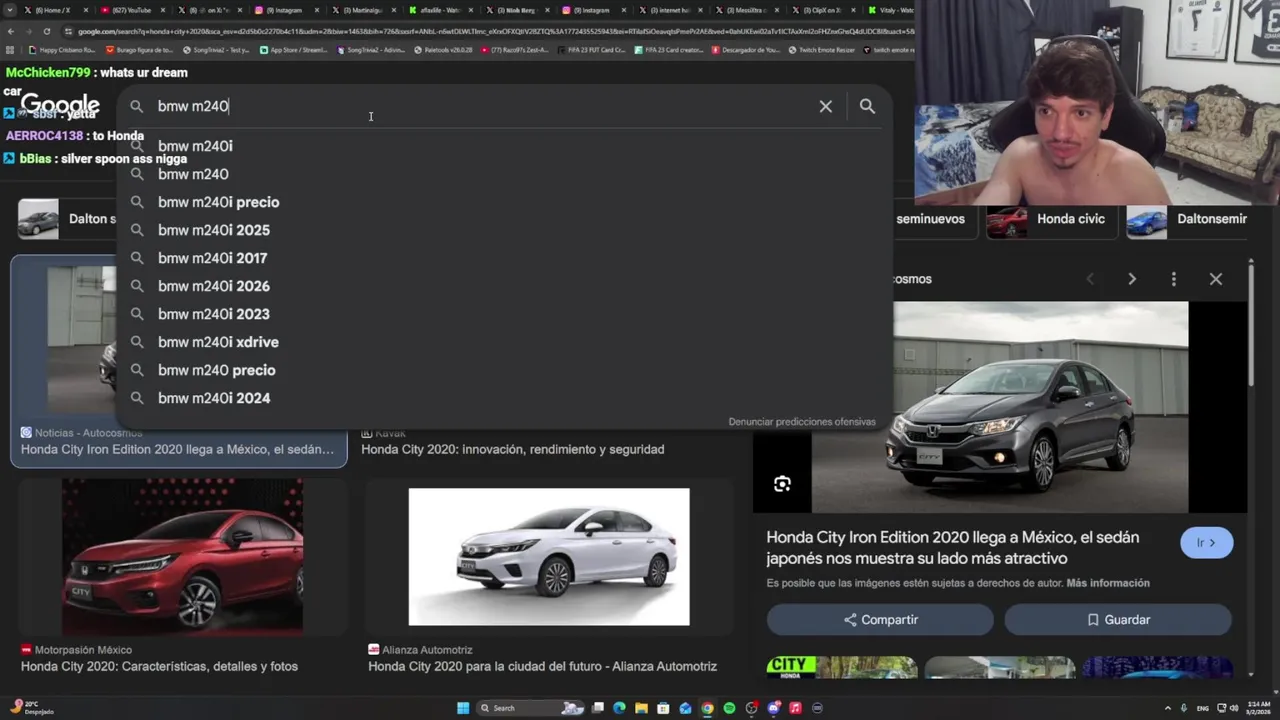The image size is (1280, 720).
Task: Reload the page in the browser
Action: [x=47, y=31]
